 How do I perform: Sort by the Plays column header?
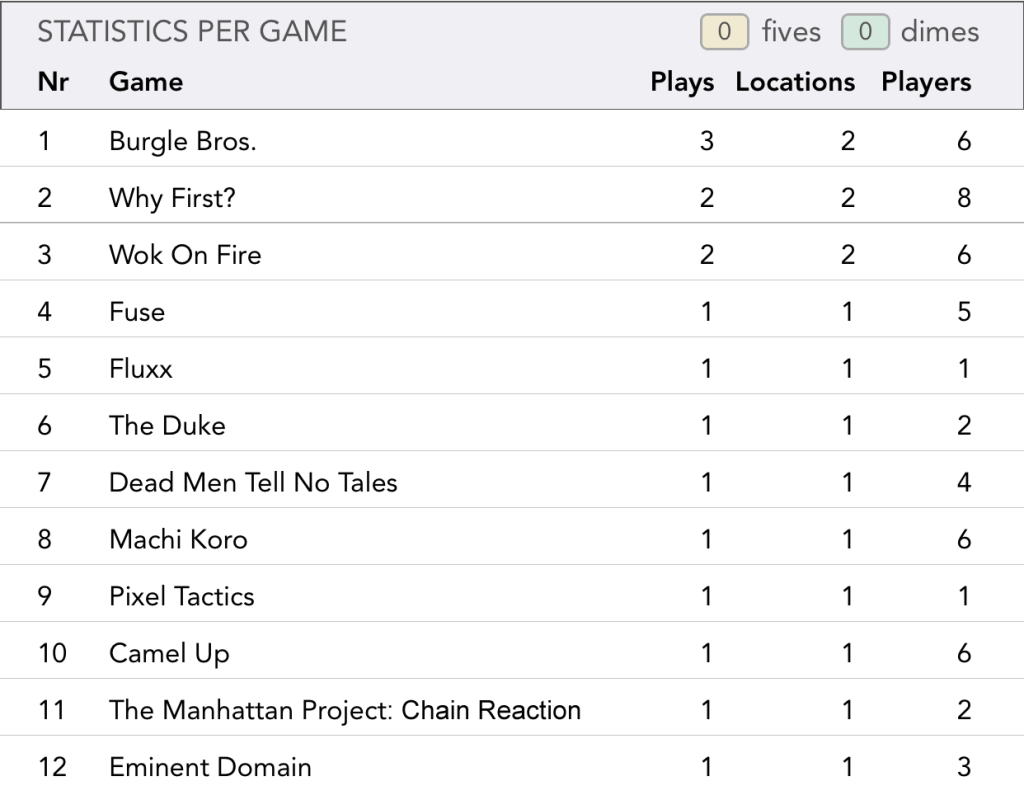click(x=682, y=82)
